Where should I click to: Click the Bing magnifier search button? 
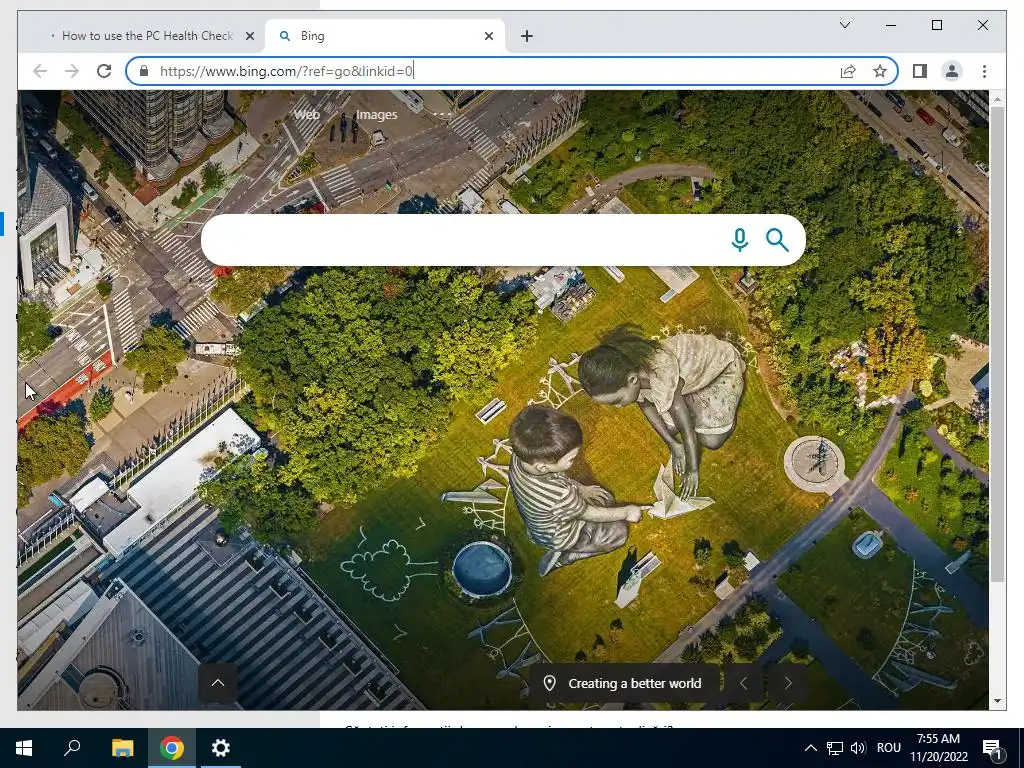pyautogui.click(x=777, y=240)
